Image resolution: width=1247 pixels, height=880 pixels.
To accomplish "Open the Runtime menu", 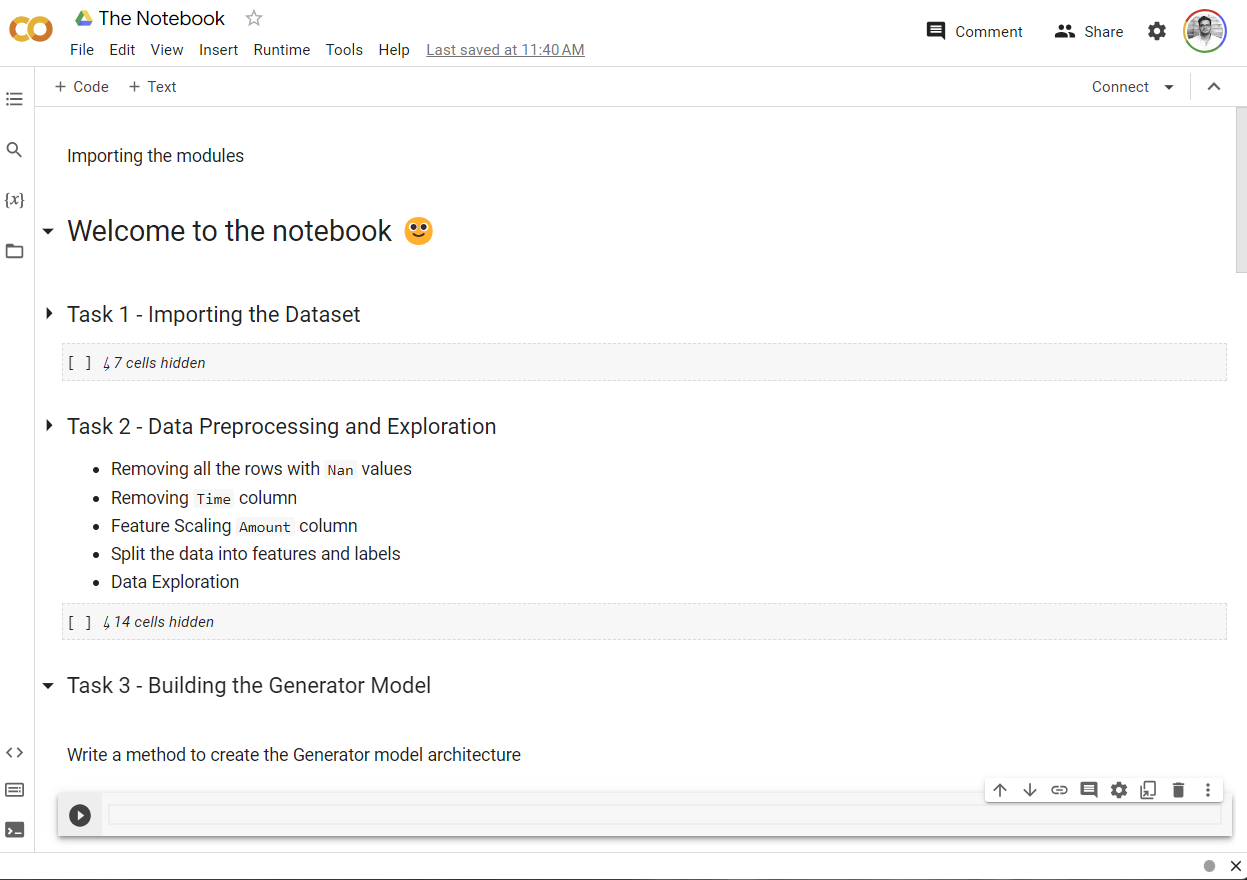I will [281, 50].
